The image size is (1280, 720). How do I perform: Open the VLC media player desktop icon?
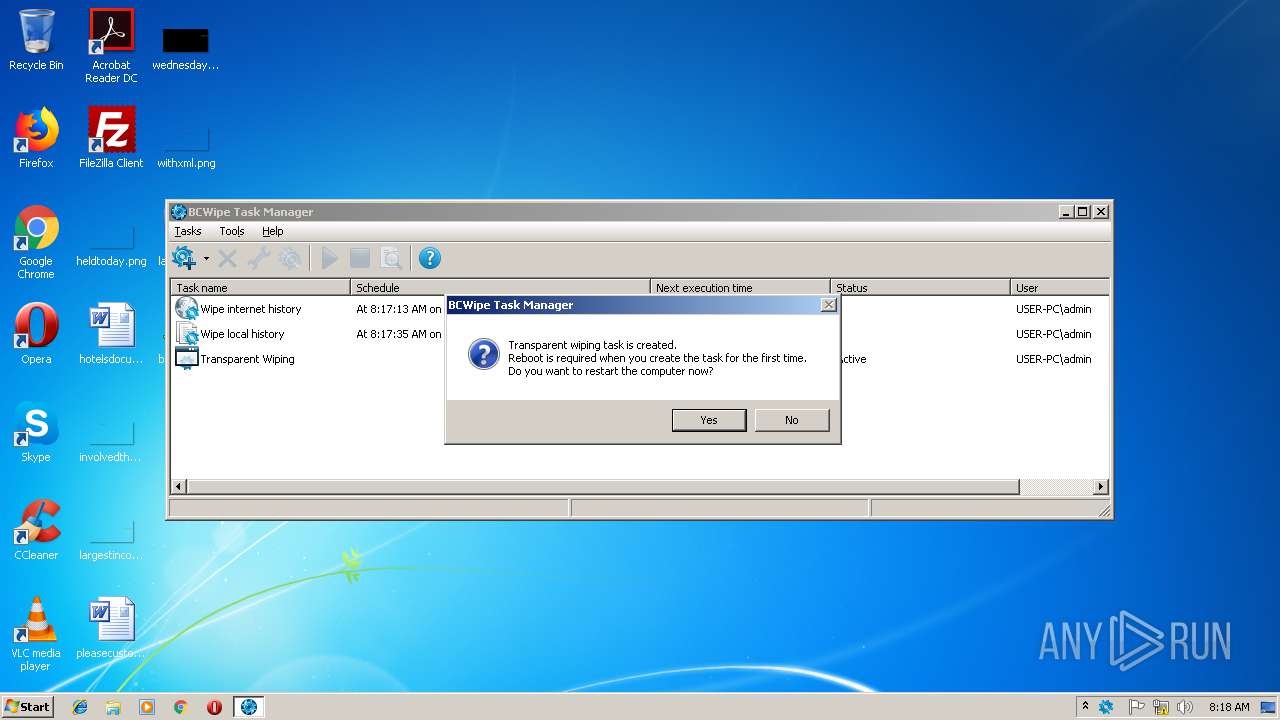tap(36, 634)
